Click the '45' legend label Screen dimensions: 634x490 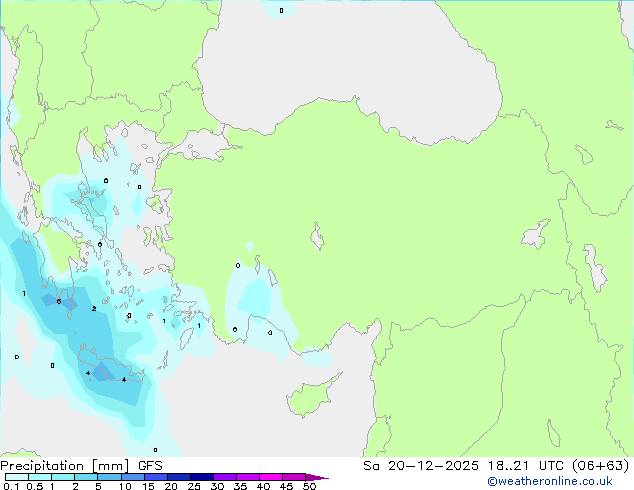pyautogui.click(x=286, y=486)
